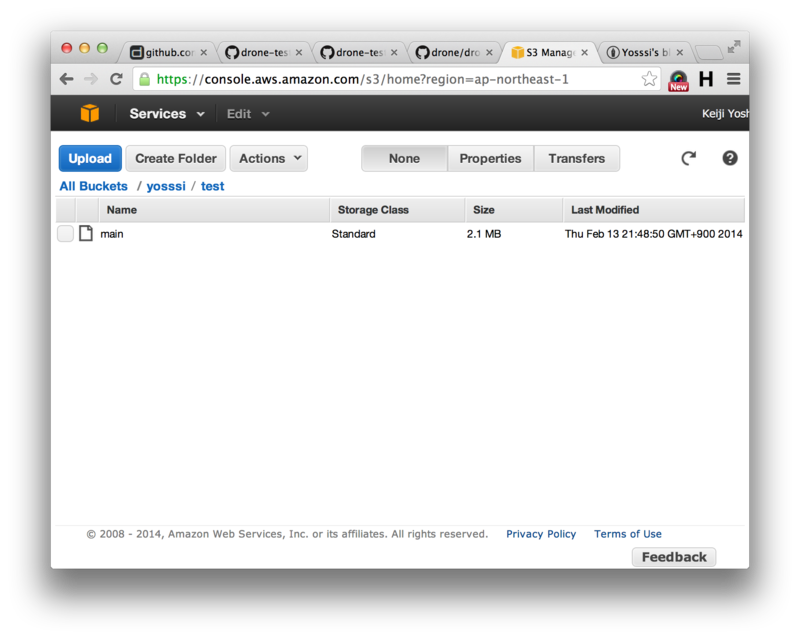Open the yosssi bucket breadcrumb
This screenshot has width=800, height=639.
[x=166, y=186]
